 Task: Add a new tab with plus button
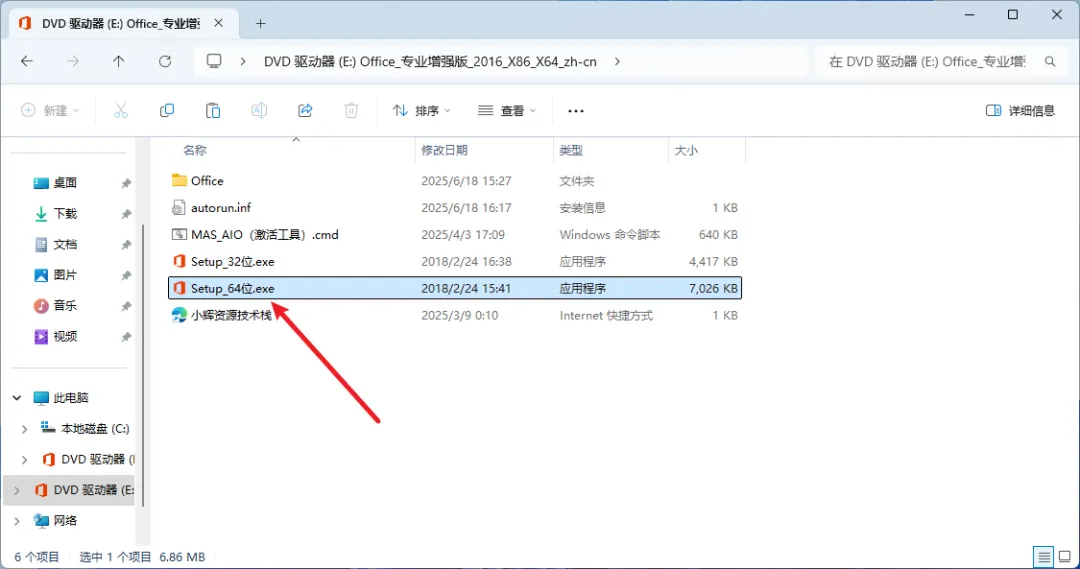click(260, 23)
